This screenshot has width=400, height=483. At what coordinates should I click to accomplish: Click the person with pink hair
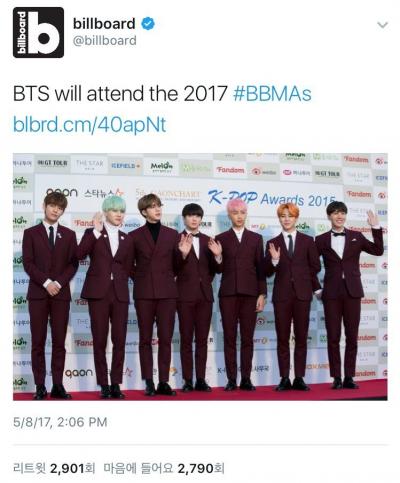click(x=239, y=295)
